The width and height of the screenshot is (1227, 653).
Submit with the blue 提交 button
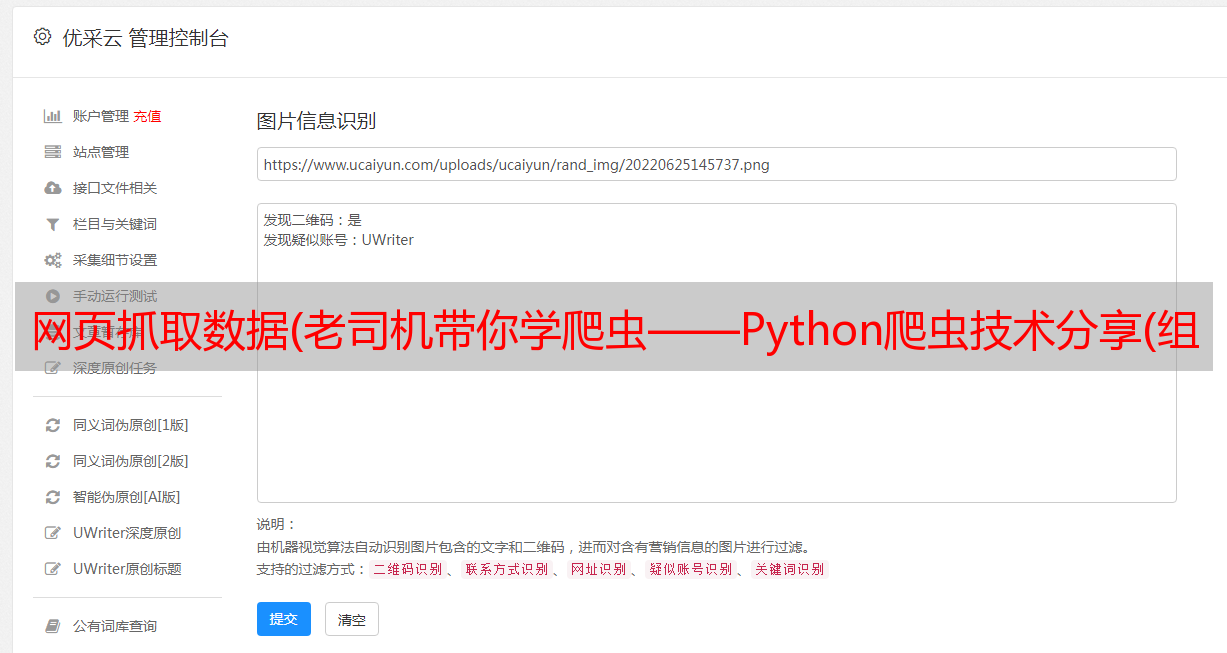pos(284,619)
